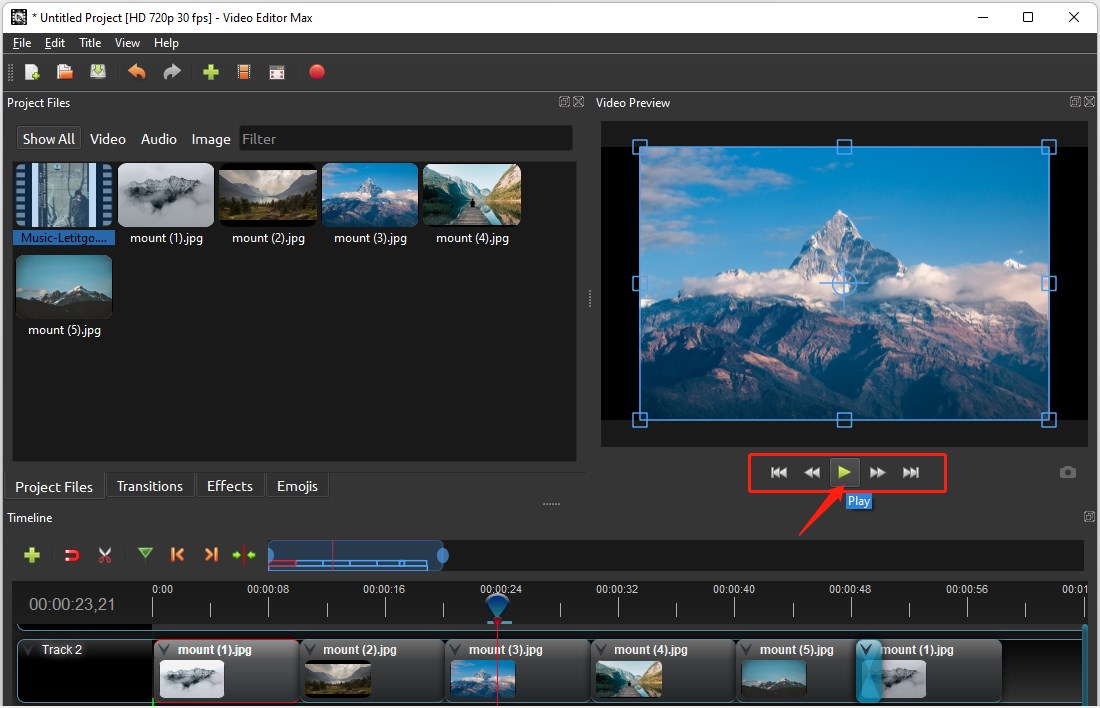Image resolution: width=1100 pixels, height=708 pixels.
Task: Capture a snapshot with the camera icon
Action: coord(1067,472)
